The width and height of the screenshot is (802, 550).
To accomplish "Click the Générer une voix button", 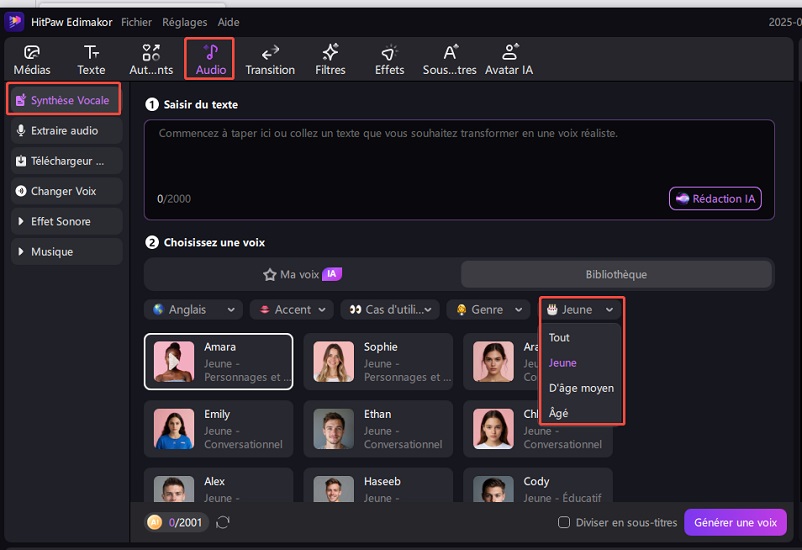I will pos(735,522).
